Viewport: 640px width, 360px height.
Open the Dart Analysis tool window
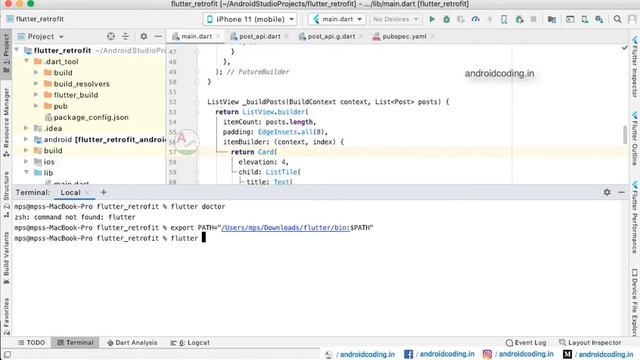(x=132, y=342)
